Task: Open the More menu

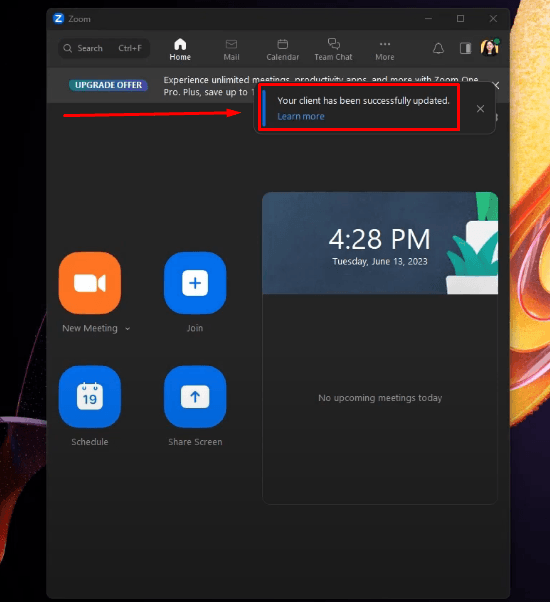Action: [385, 50]
